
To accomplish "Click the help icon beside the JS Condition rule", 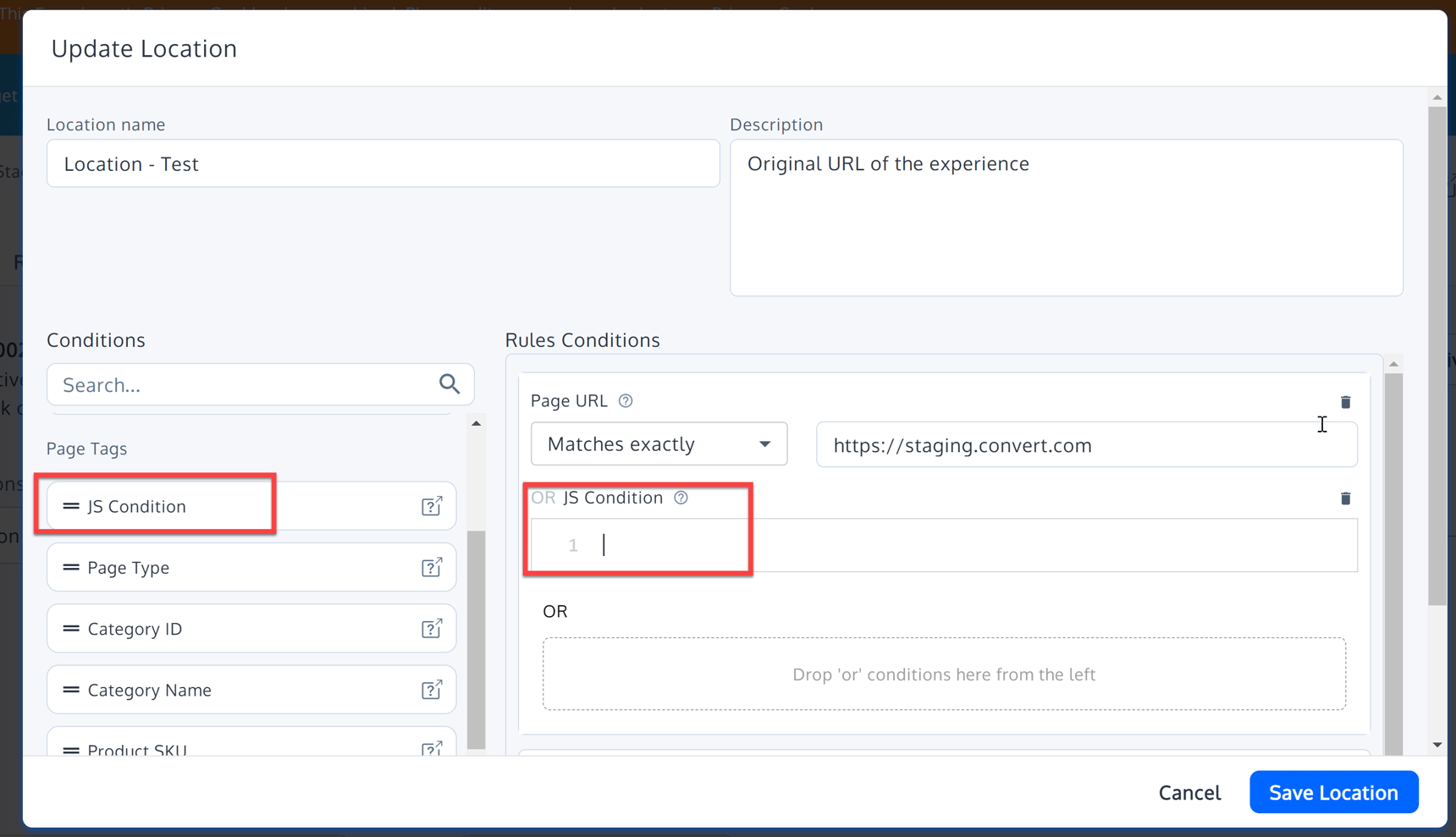I will (681, 498).
